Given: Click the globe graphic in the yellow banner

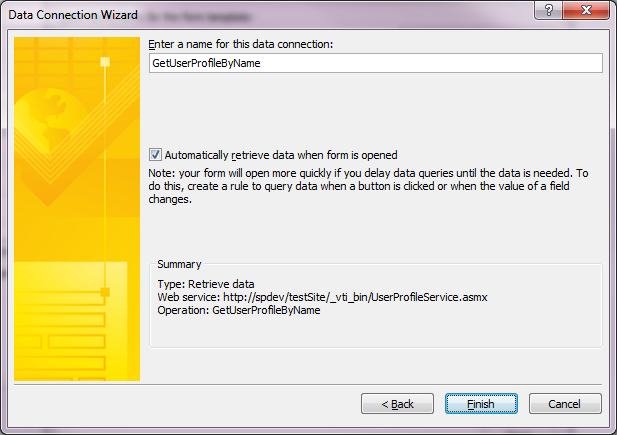Looking at the screenshot, I should click(47, 120).
